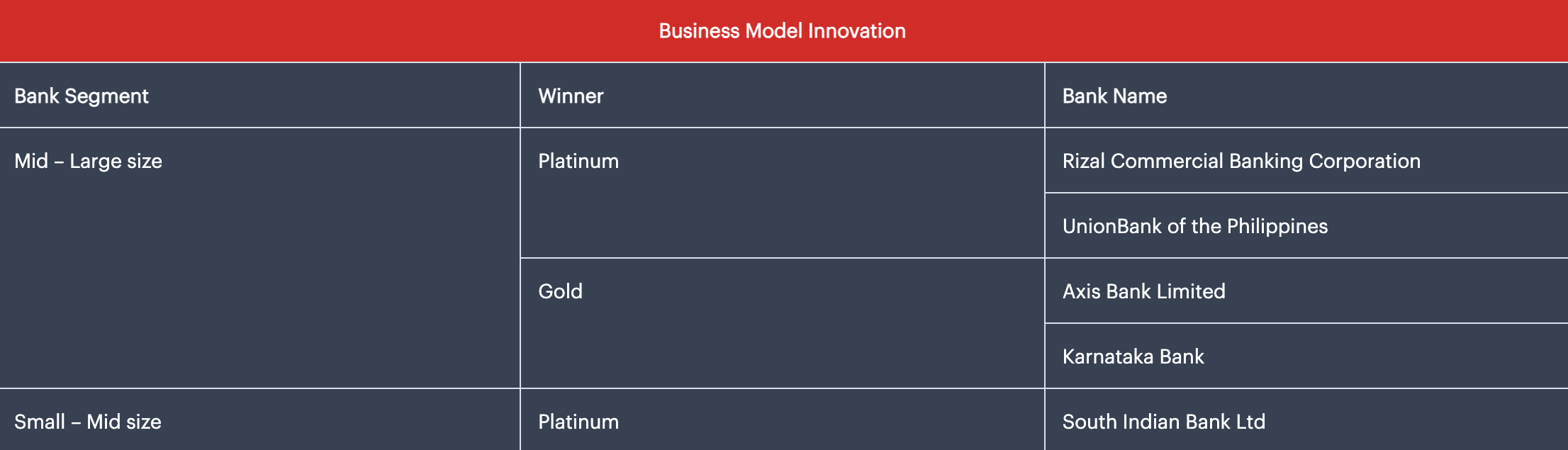
Task: Select the Karnataka Bank row
Action: tap(1133, 357)
